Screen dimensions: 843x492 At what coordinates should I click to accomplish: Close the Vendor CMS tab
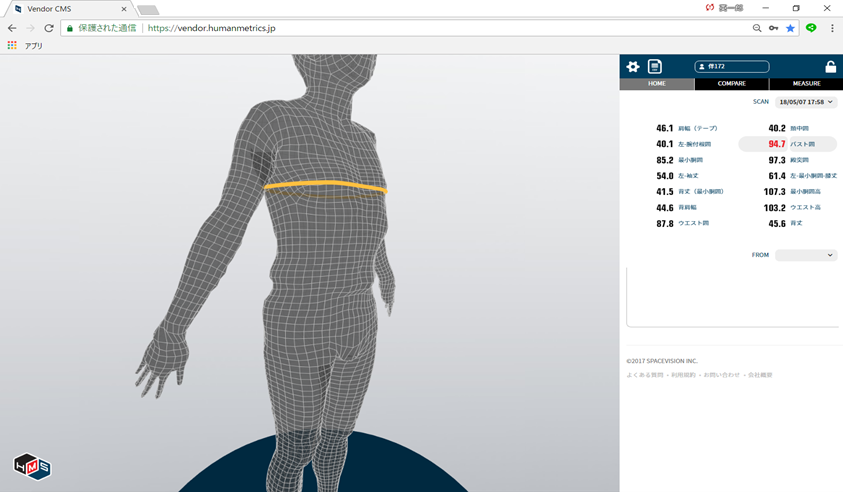[x=124, y=9]
